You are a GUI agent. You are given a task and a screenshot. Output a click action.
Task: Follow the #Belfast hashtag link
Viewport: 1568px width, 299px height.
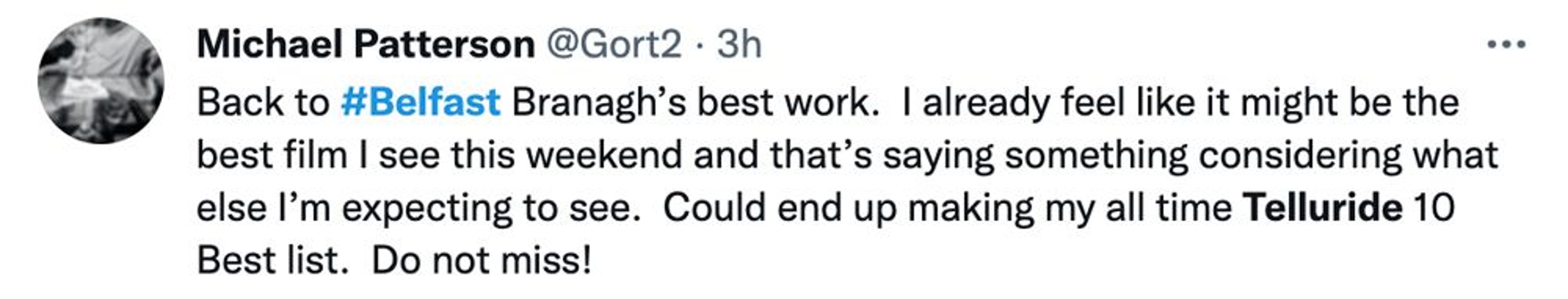tap(421, 102)
